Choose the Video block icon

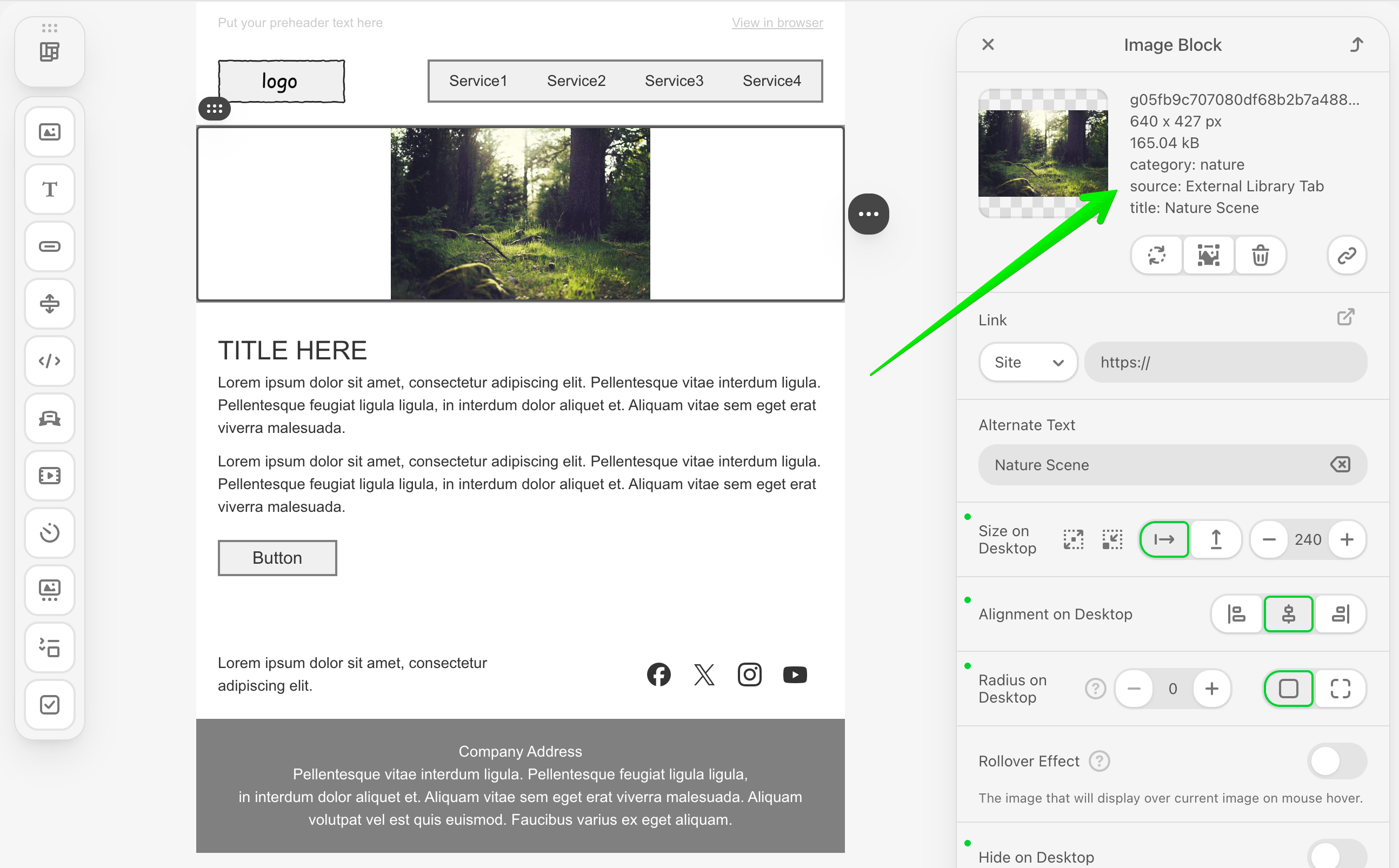pos(50,475)
